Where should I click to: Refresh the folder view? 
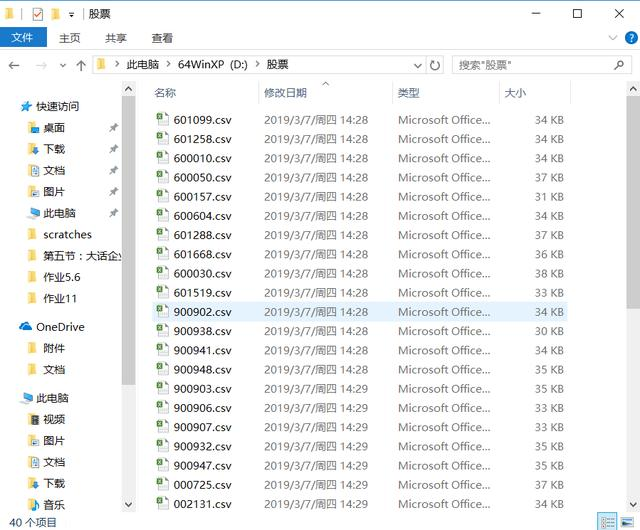pyautogui.click(x=435, y=65)
